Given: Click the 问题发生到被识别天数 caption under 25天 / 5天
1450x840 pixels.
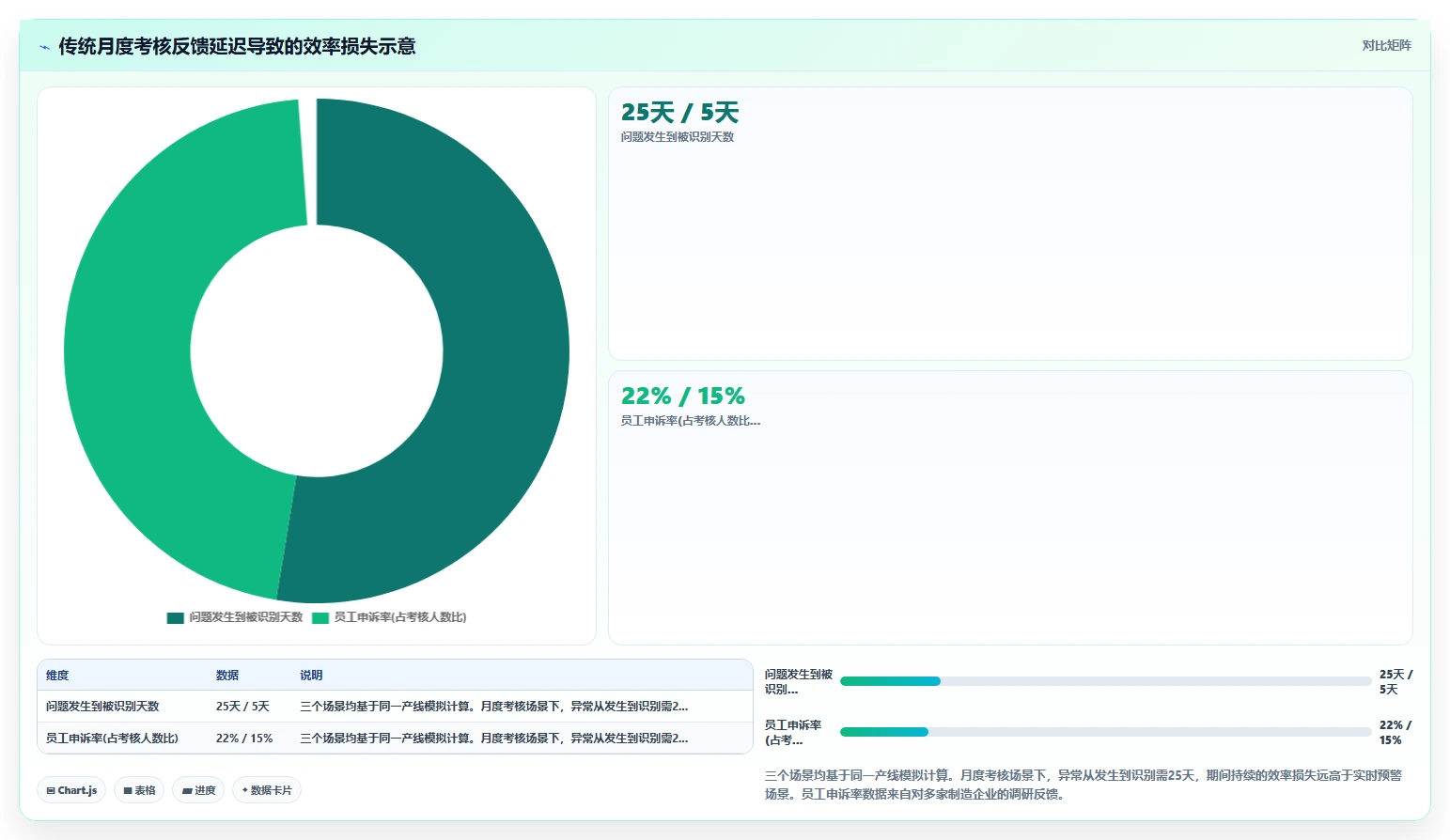Looking at the screenshot, I should tap(678, 137).
